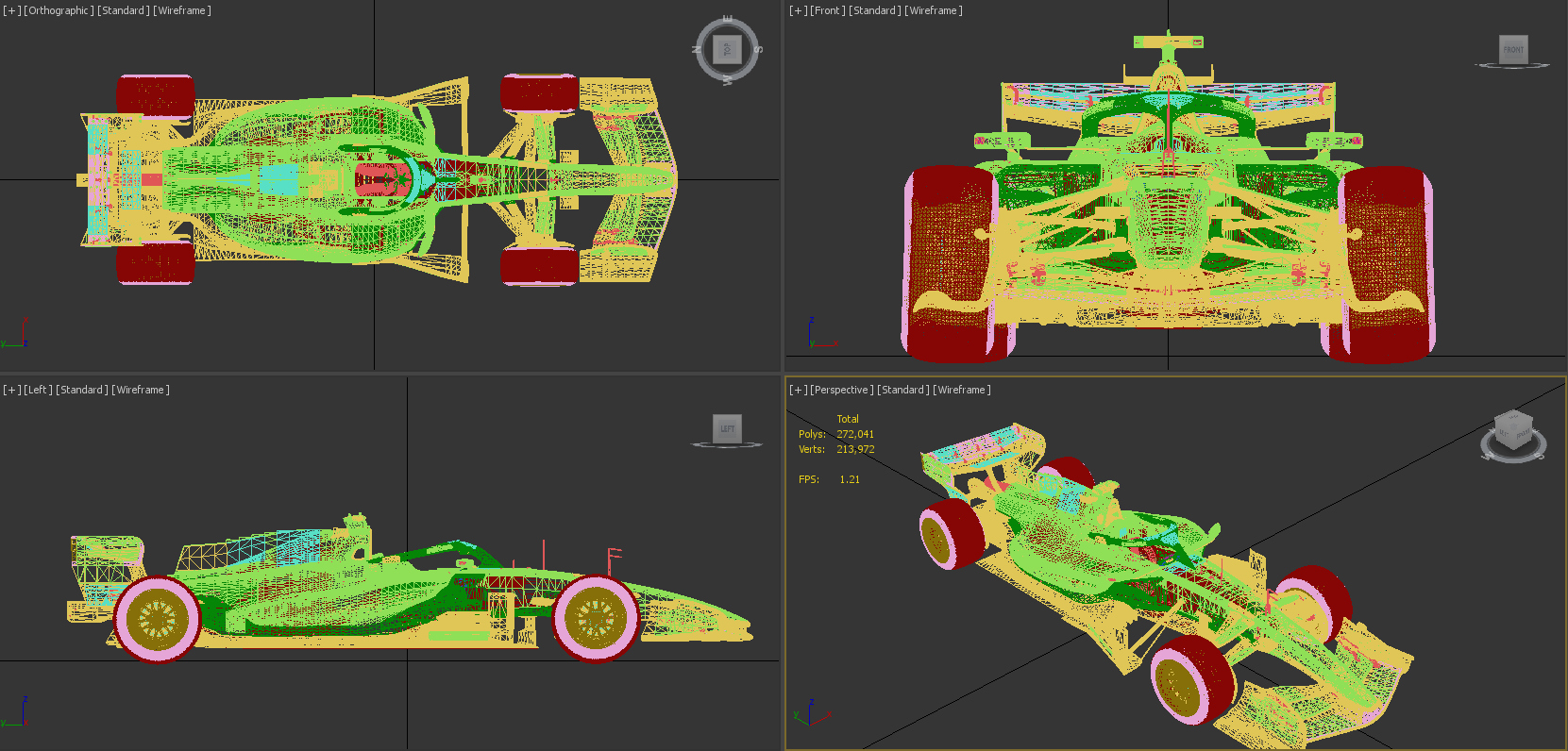Click the LEFT ViewCube face in the Left viewport
Screen dimensions: 1568x751
(727, 428)
